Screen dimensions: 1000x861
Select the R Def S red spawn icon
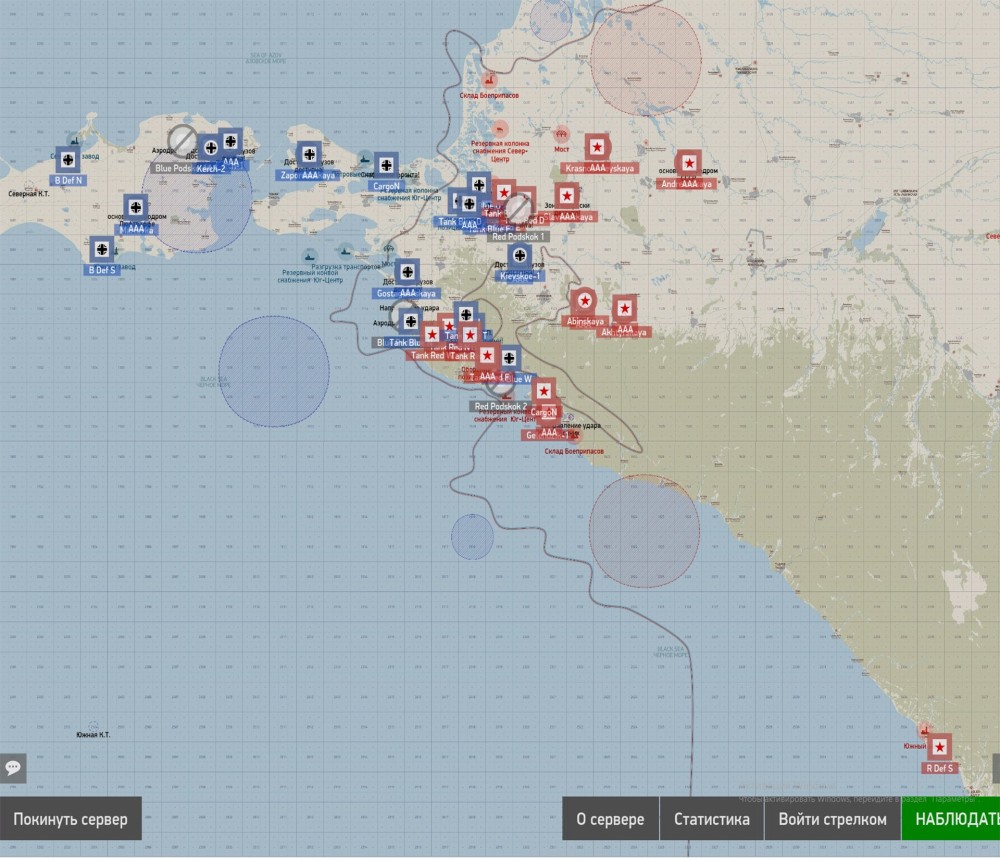click(x=939, y=747)
